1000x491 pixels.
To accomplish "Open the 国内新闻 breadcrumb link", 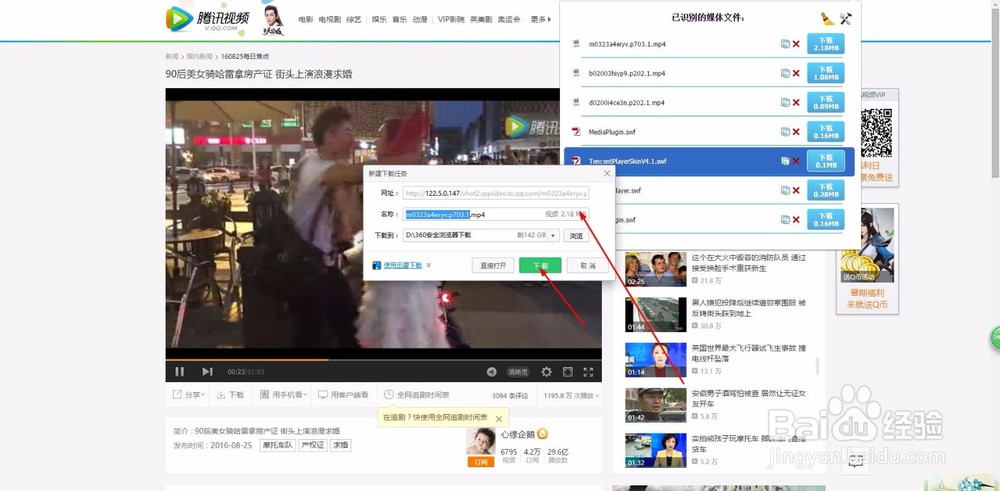I will pos(199,57).
